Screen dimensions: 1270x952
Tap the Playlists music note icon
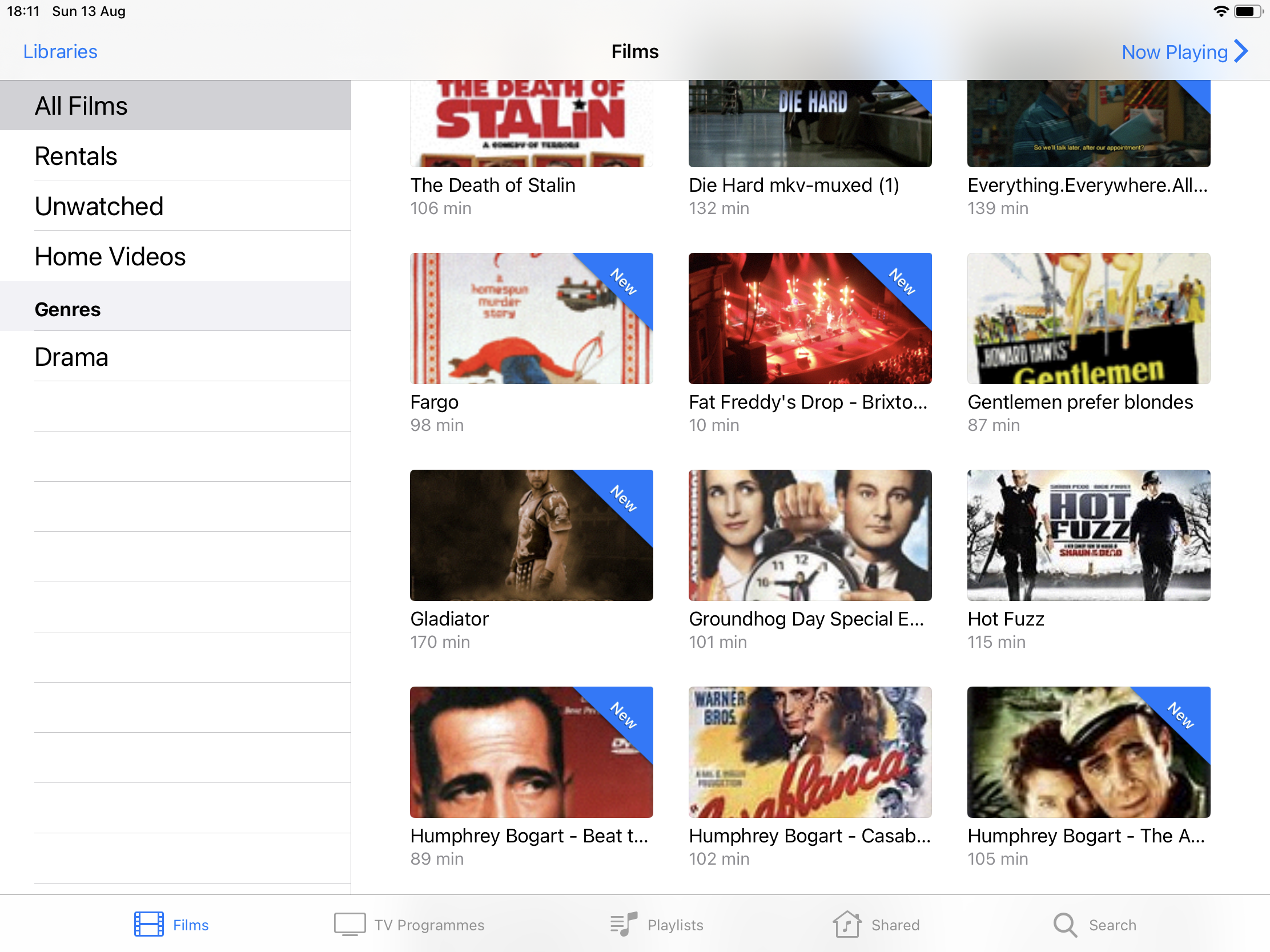click(x=624, y=924)
